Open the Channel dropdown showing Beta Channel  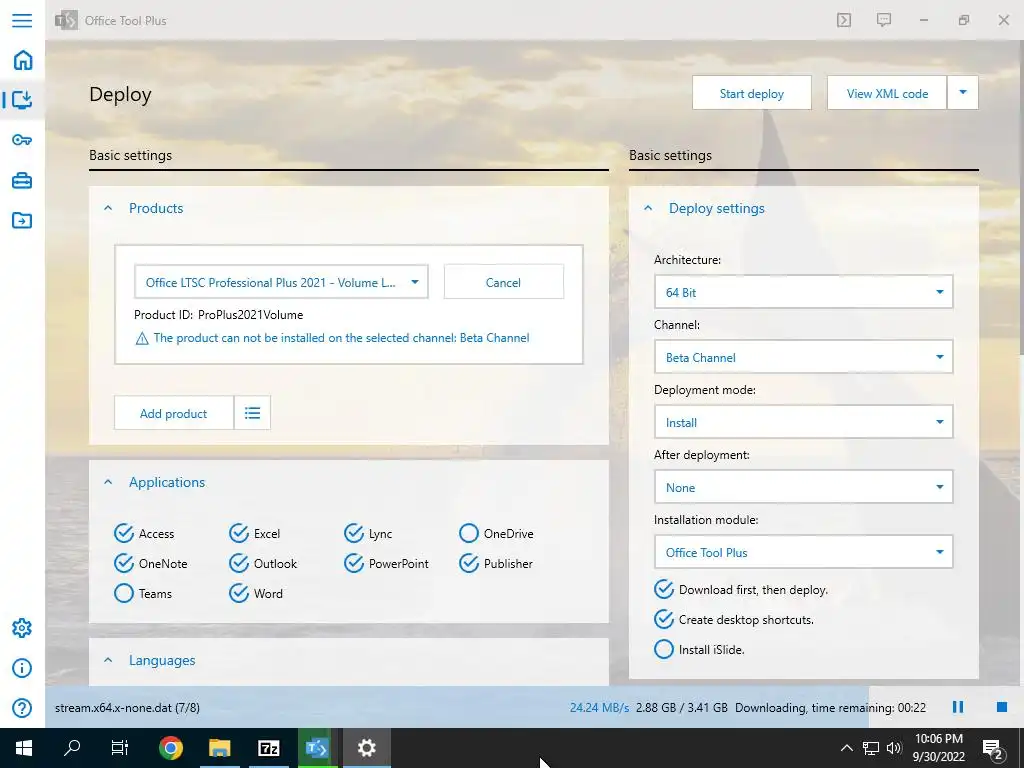[x=803, y=357]
